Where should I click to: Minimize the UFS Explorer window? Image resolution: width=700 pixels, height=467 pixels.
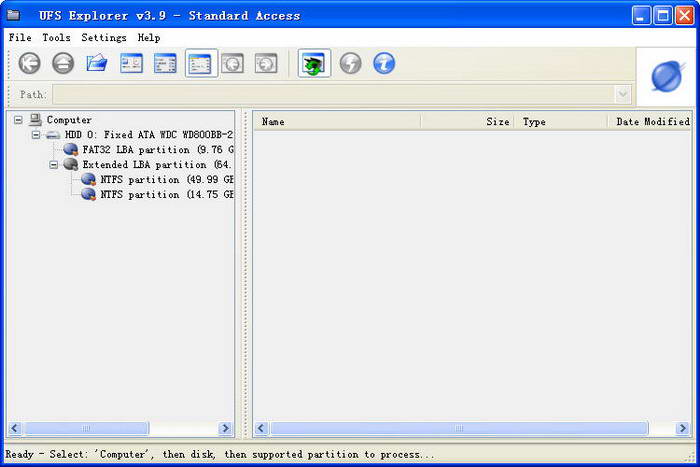641,16
